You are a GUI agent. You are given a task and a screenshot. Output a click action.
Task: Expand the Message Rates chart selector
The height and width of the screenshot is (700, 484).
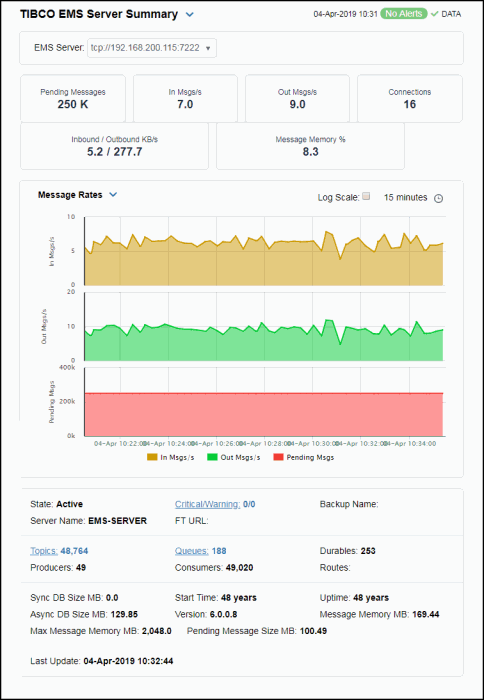[x=113, y=195]
